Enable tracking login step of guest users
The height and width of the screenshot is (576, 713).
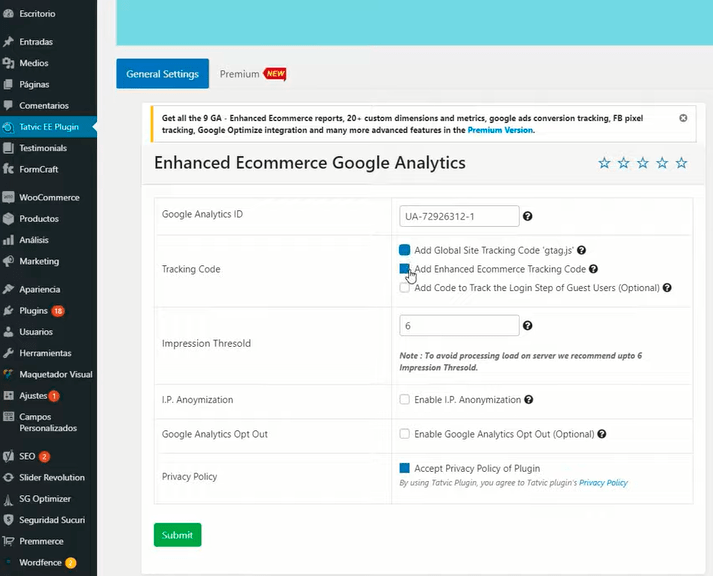click(x=404, y=287)
